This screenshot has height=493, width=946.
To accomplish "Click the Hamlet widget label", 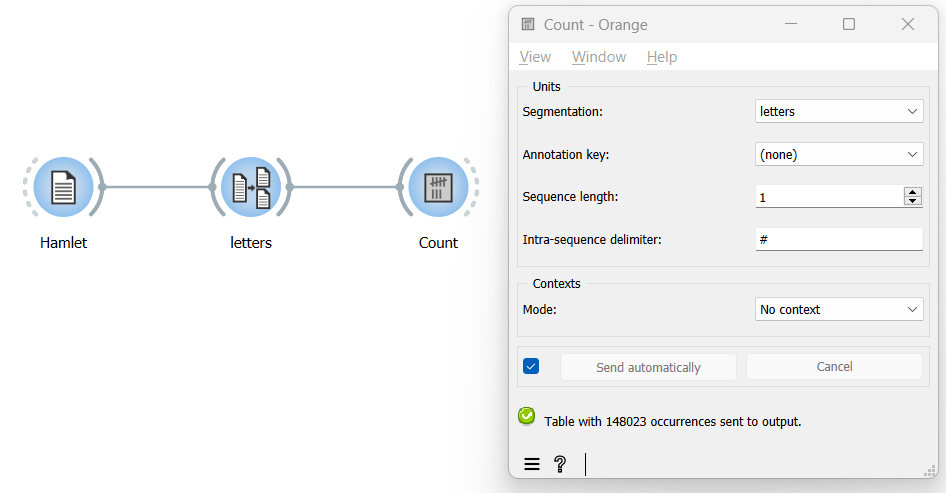I will click(x=63, y=243).
